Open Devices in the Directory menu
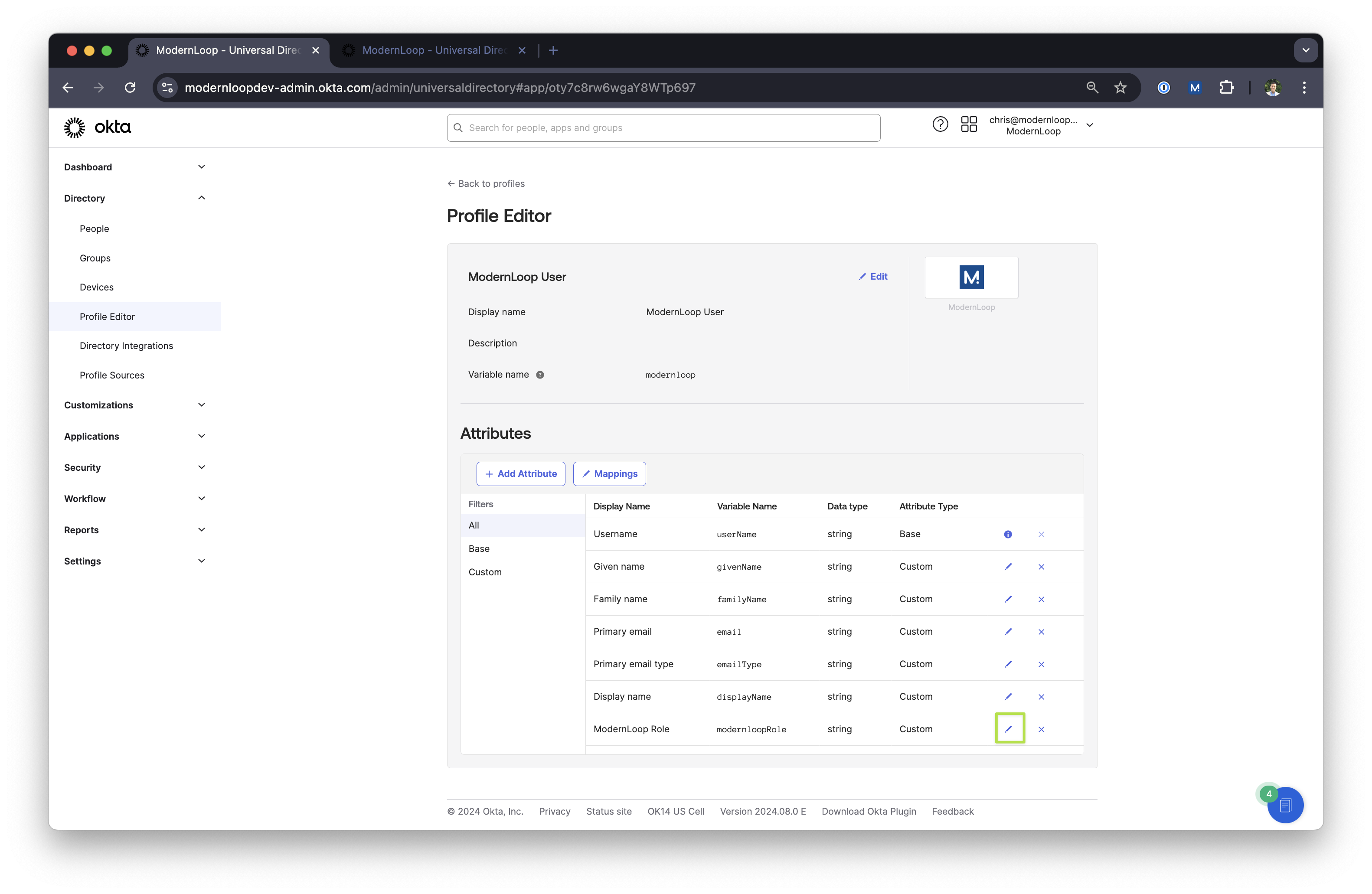Viewport: 1372px width, 894px height. click(97, 287)
